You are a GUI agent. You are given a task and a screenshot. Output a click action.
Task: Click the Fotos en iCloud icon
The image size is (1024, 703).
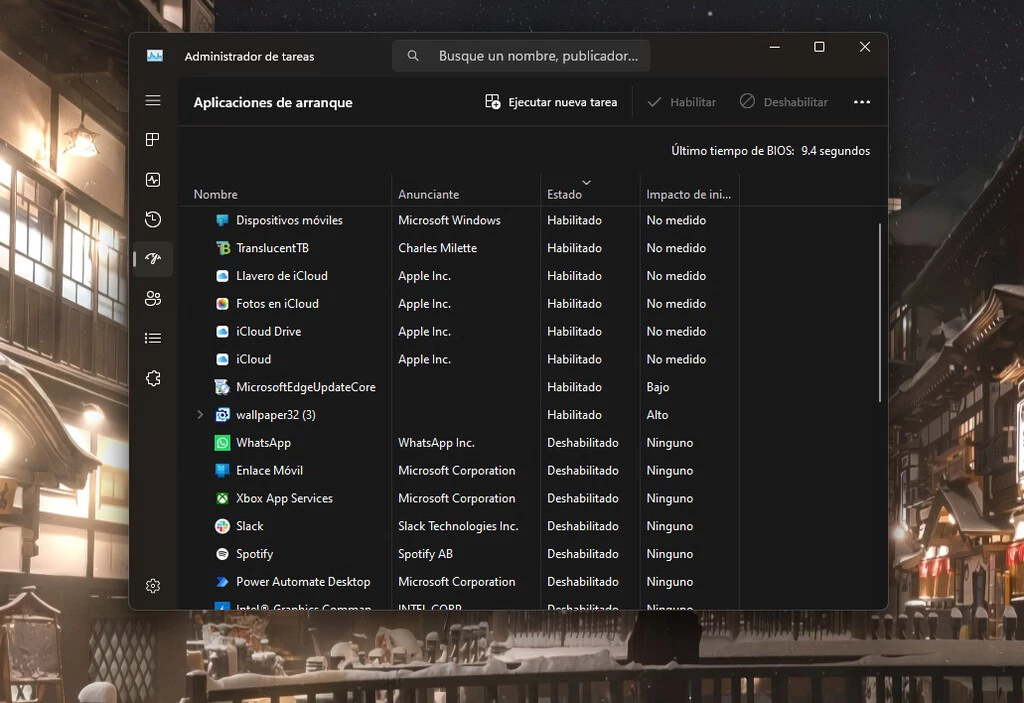pyautogui.click(x=223, y=304)
